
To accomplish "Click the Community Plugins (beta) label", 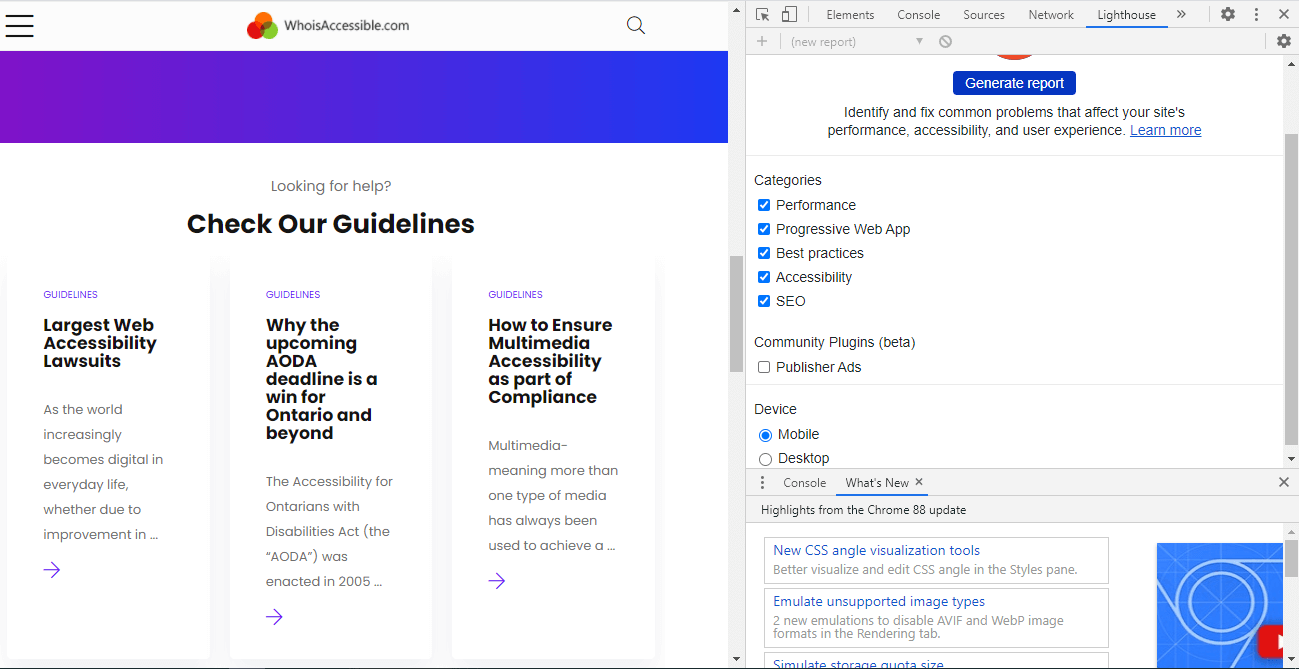I will coord(834,342).
